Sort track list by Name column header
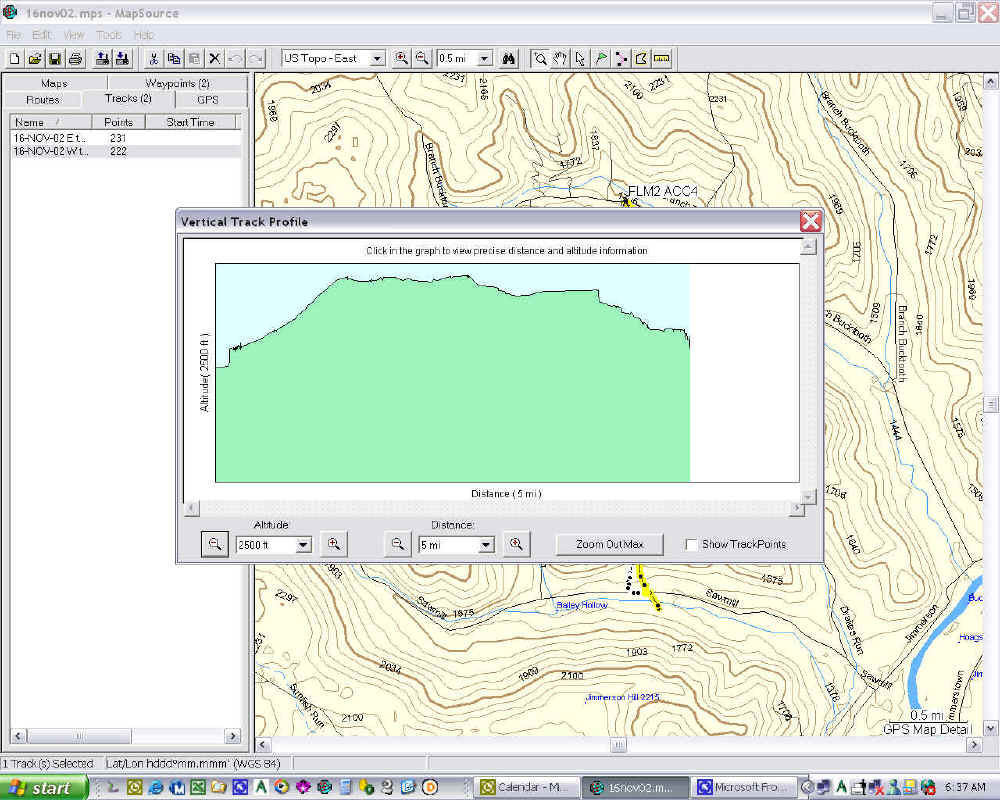Viewport: 1000px width, 800px height. (x=50, y=122)
